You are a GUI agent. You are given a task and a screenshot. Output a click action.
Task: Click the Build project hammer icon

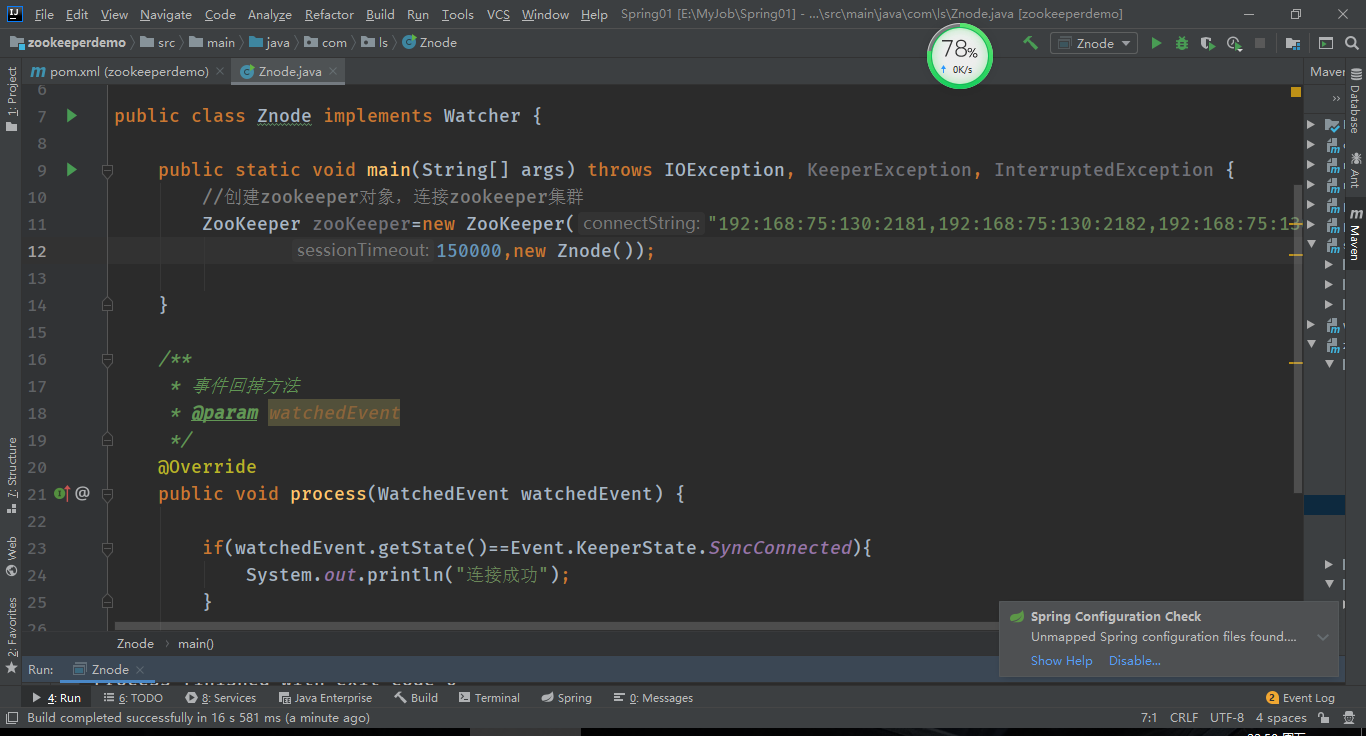point(1030,43)
